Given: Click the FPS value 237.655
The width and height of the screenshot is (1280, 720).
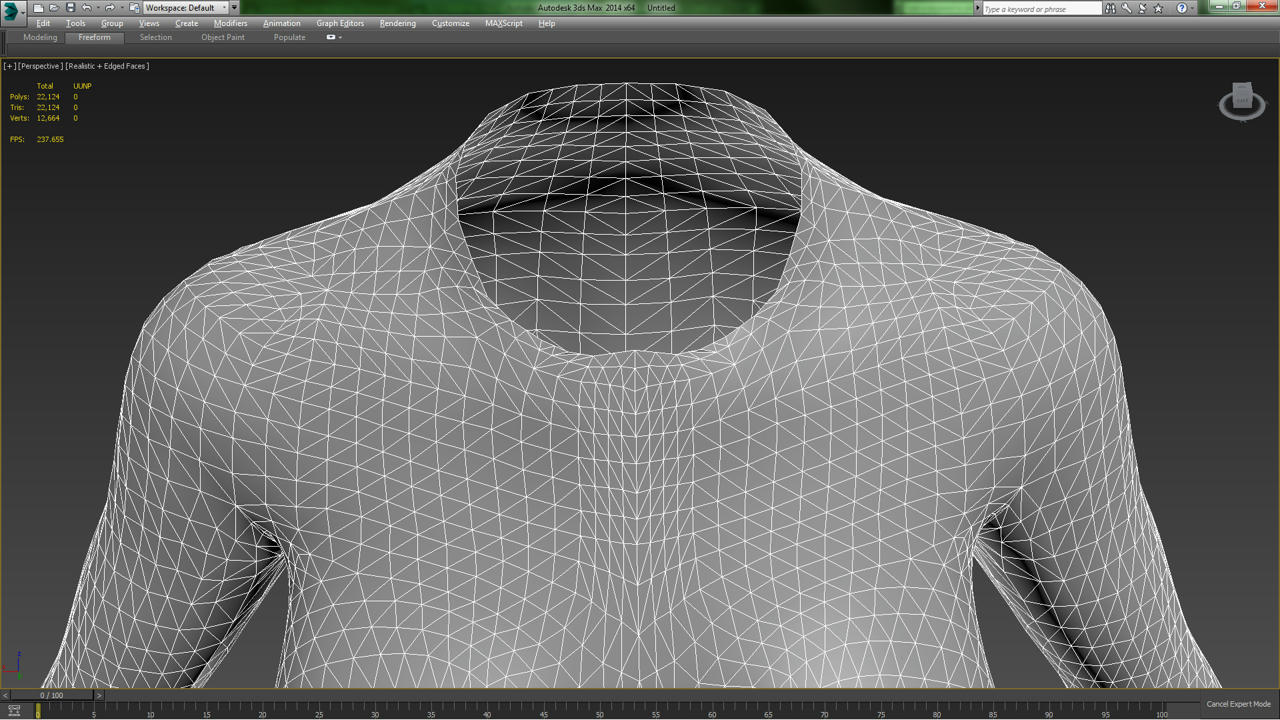Looking at the screenshot, I should pos(50,139).
